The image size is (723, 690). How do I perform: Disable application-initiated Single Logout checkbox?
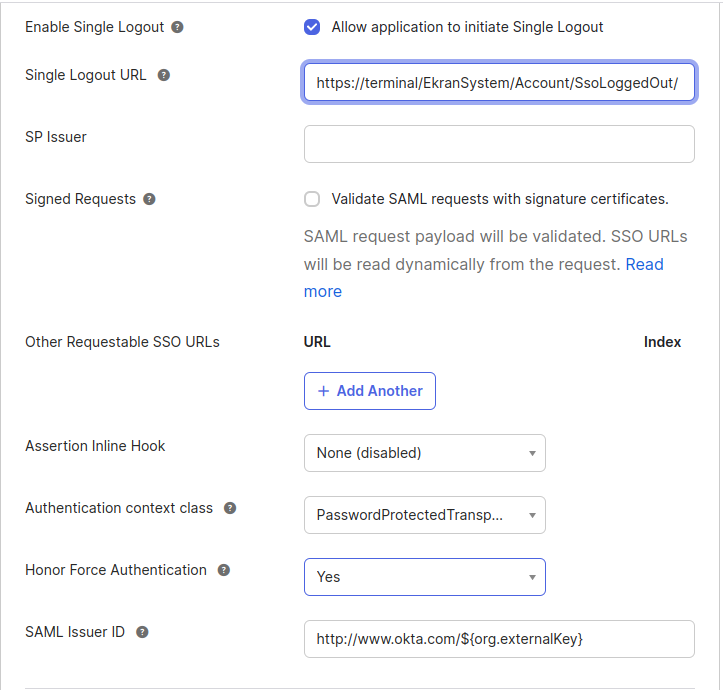coord(312,27)
